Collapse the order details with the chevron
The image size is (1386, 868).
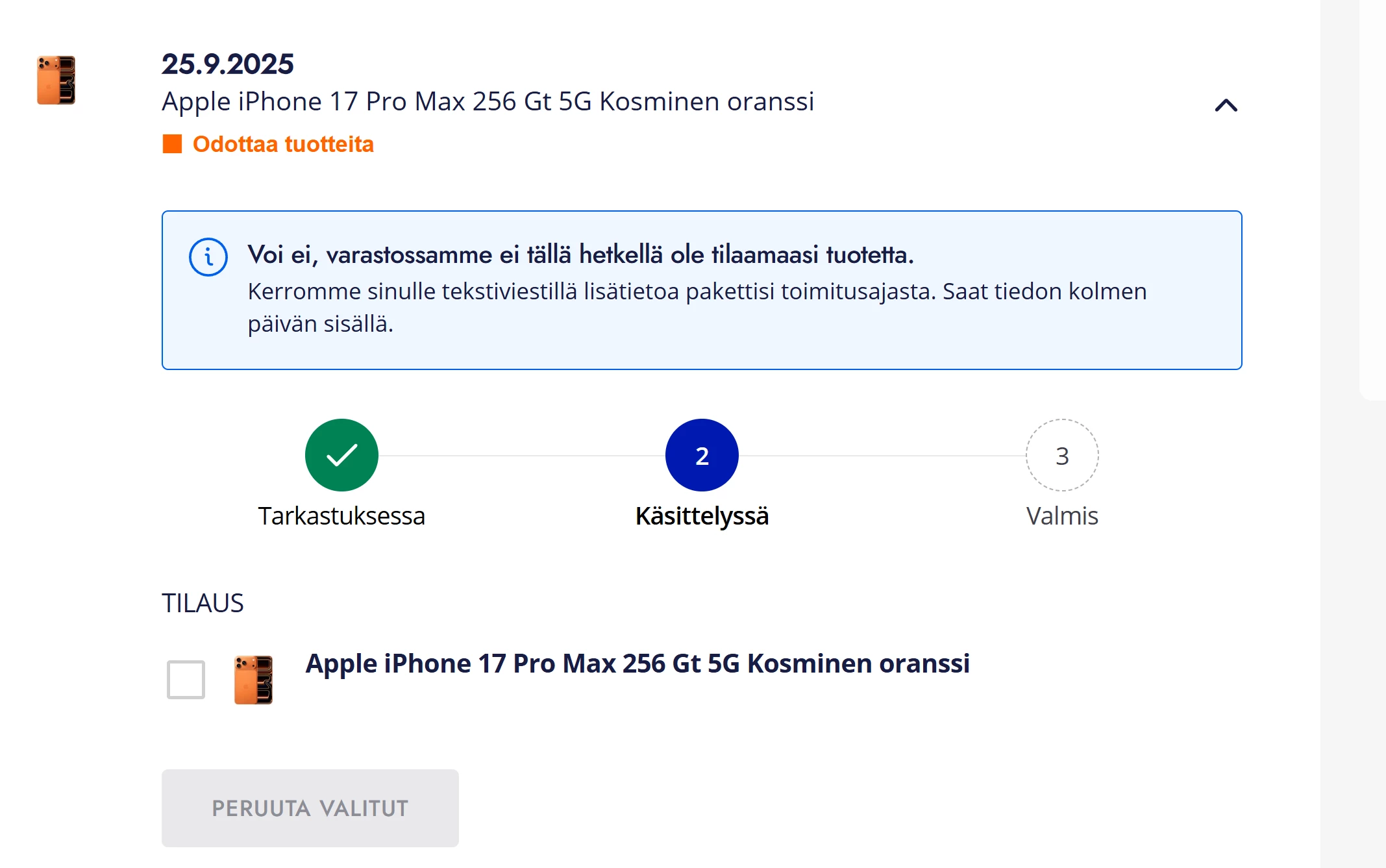[x=1226, y=105]
